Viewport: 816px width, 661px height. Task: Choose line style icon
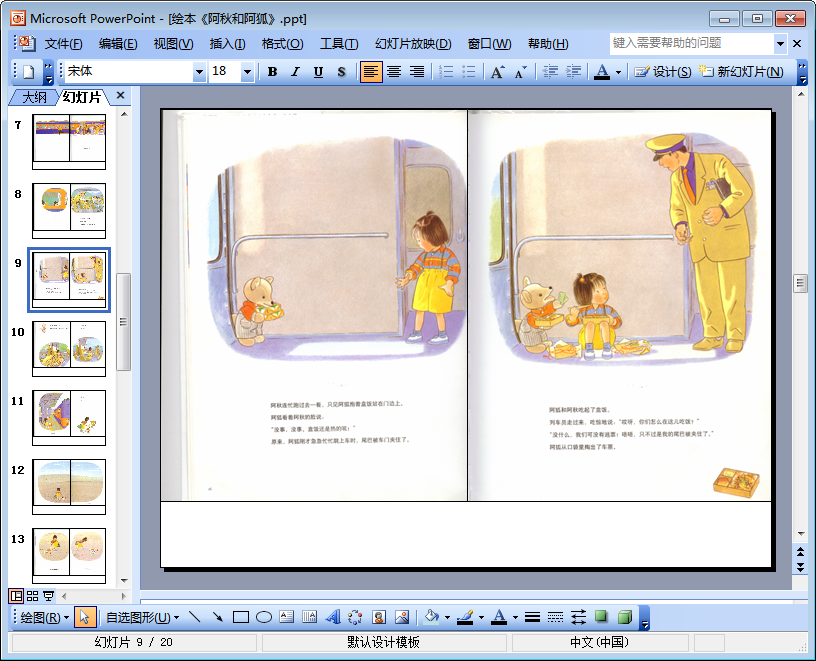coord(532,618)
